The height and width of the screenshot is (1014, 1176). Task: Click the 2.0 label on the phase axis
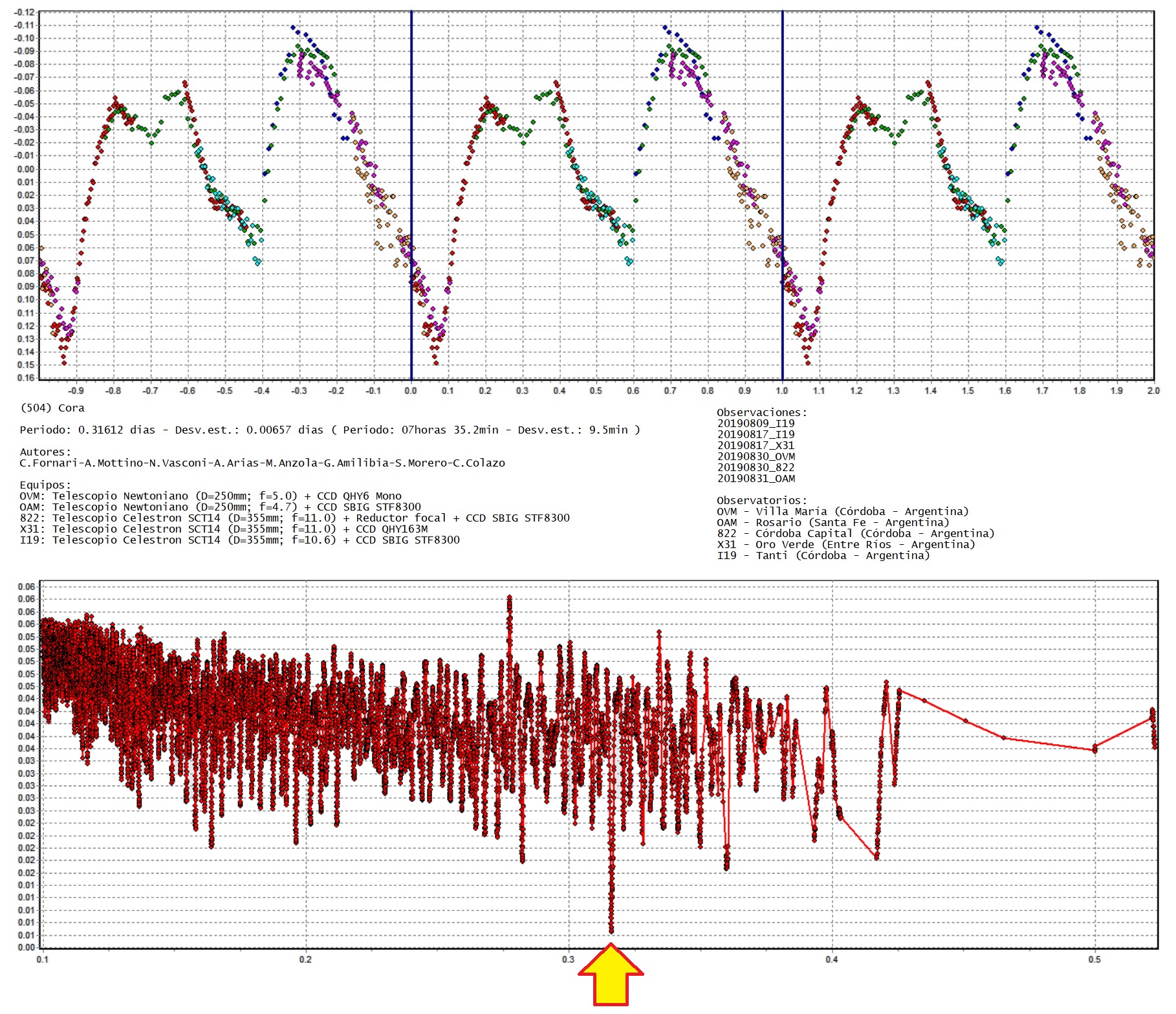coord(1153,391)
